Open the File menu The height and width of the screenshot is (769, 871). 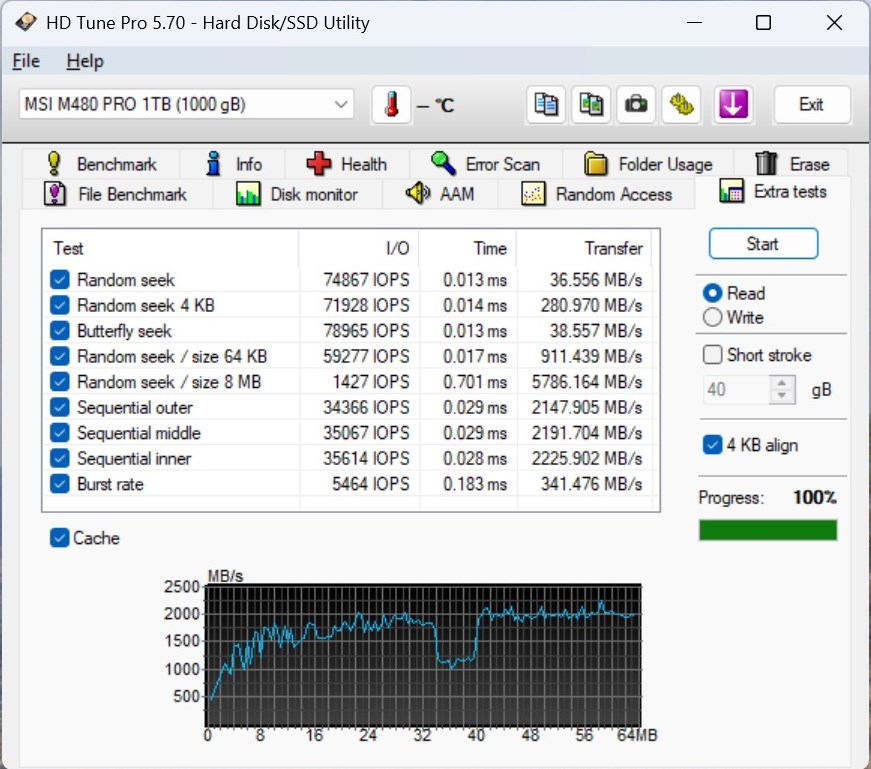[26, 61]
